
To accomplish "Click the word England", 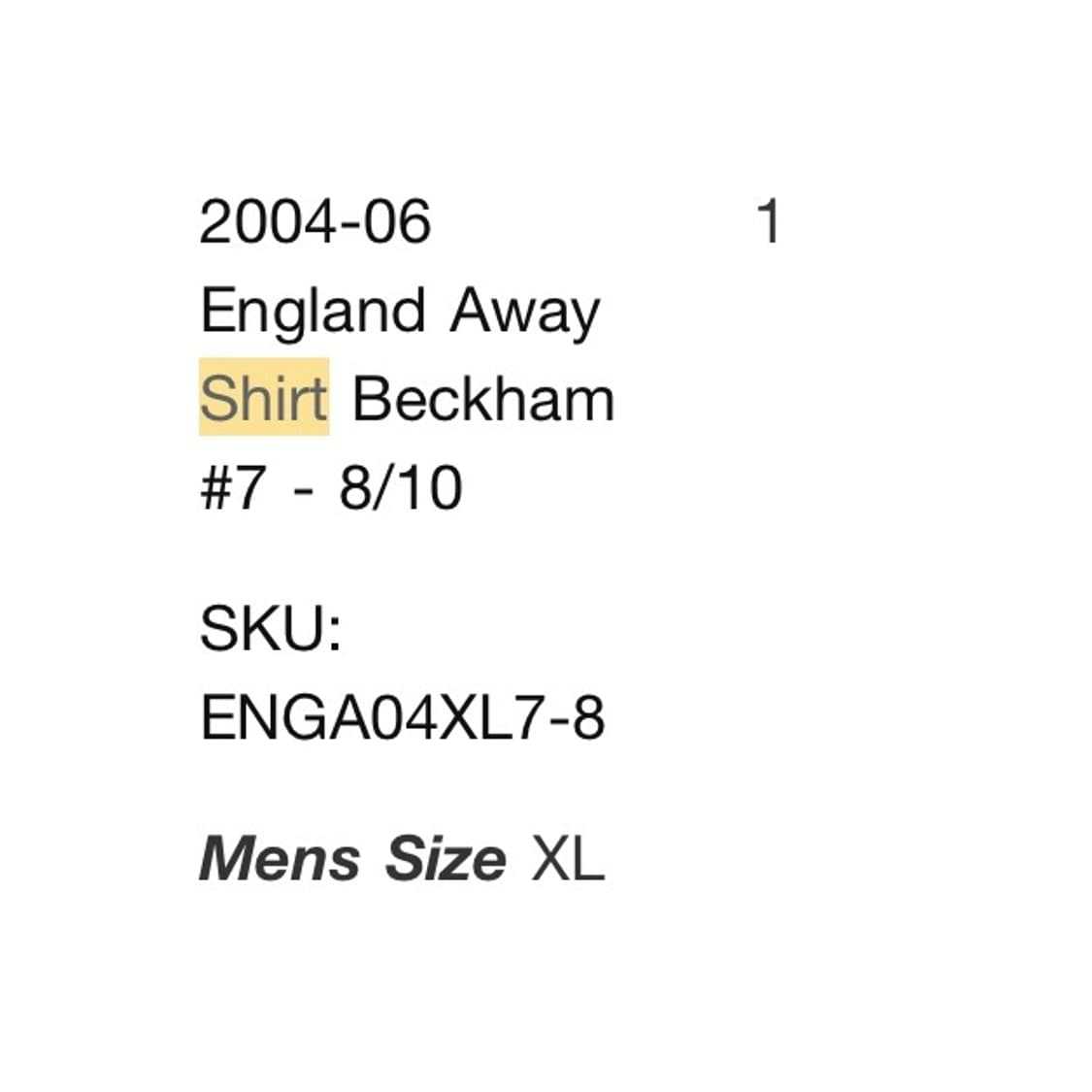I will (x=313, y=312).
